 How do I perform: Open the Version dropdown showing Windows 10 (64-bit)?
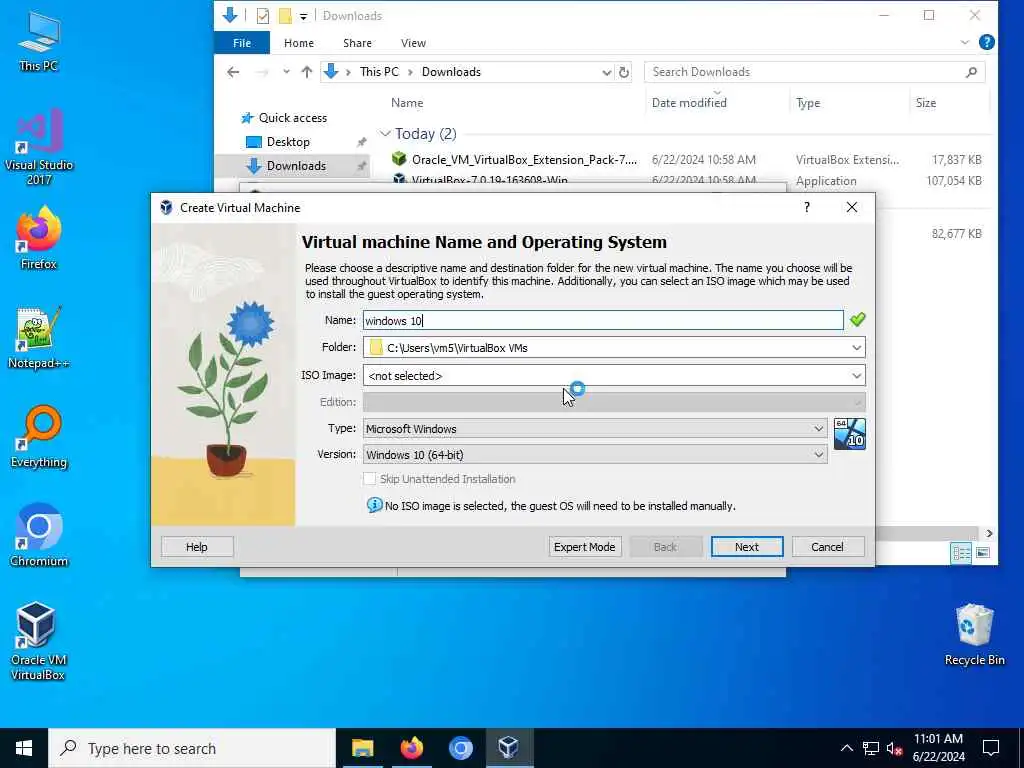[x=595, y=455]
